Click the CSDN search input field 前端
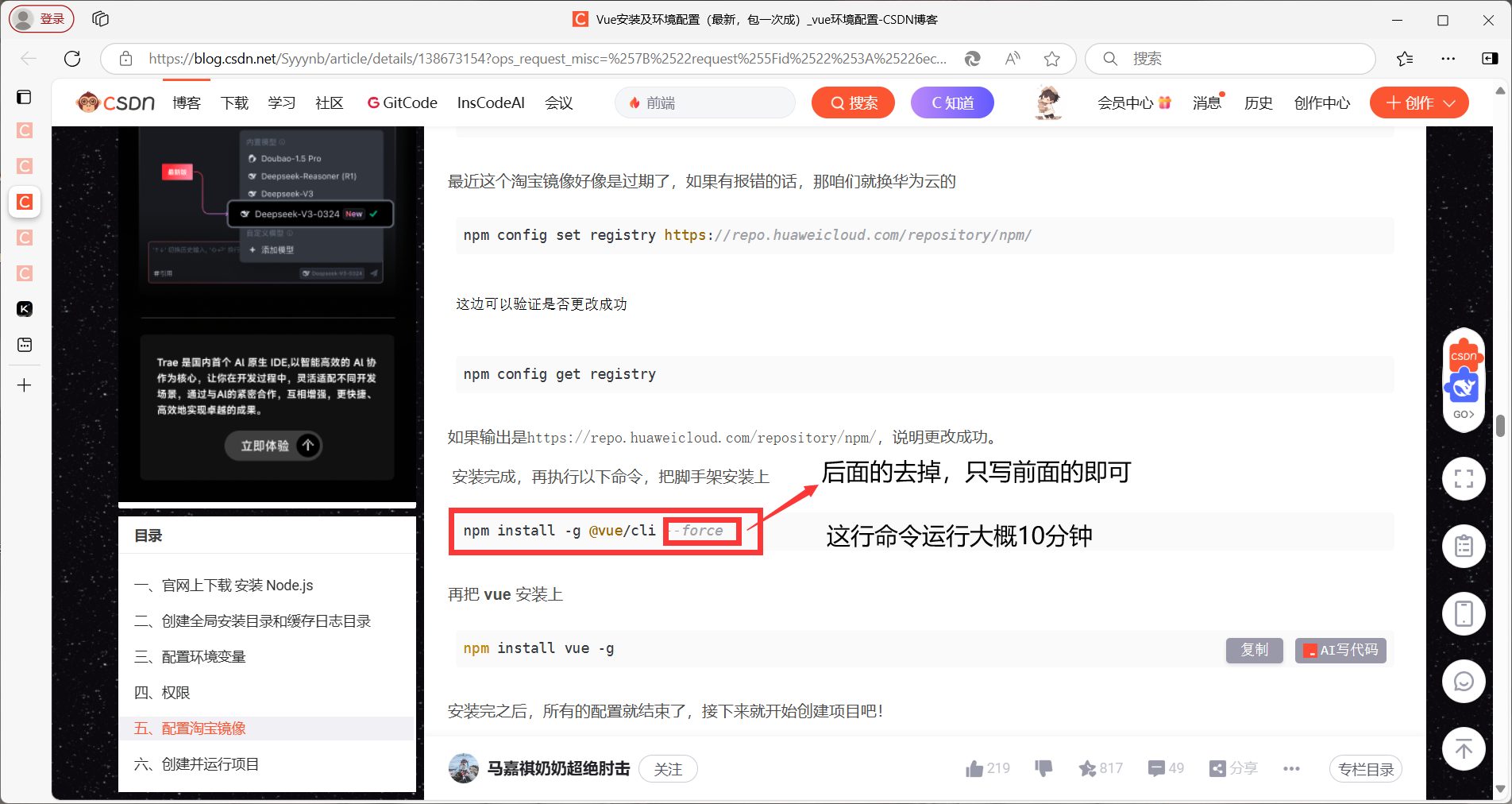The width and height of the screenshot is (1512, 804). click(x=705, y=102)
